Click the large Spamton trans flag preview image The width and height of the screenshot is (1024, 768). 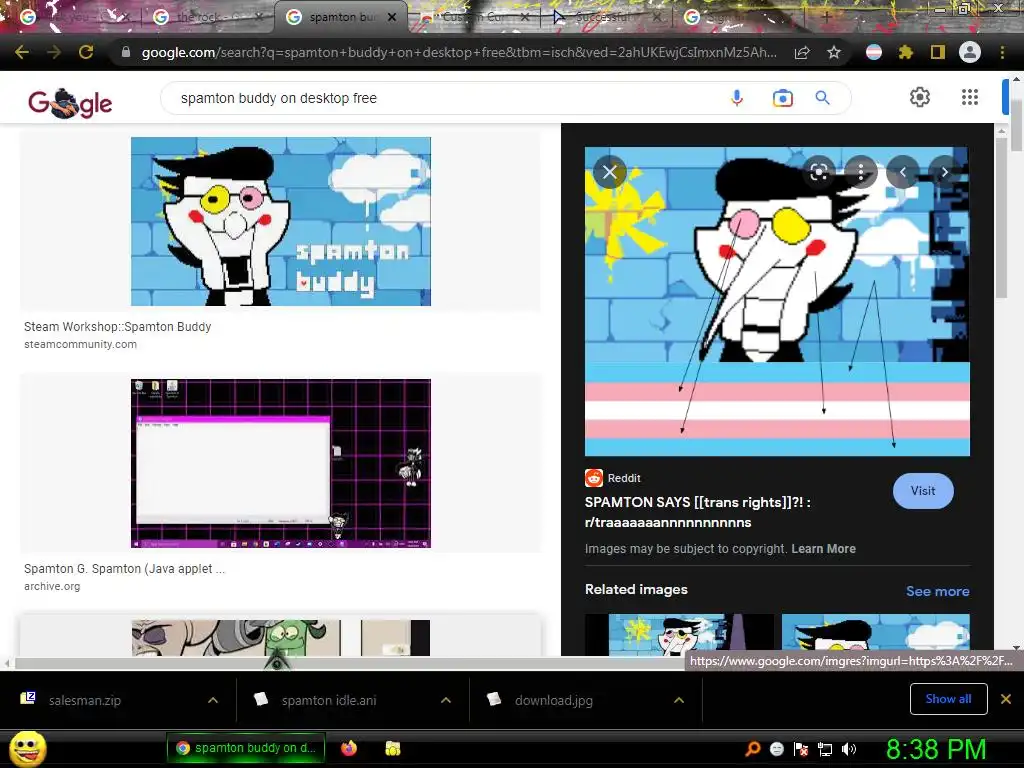click(x=777, y=301)
